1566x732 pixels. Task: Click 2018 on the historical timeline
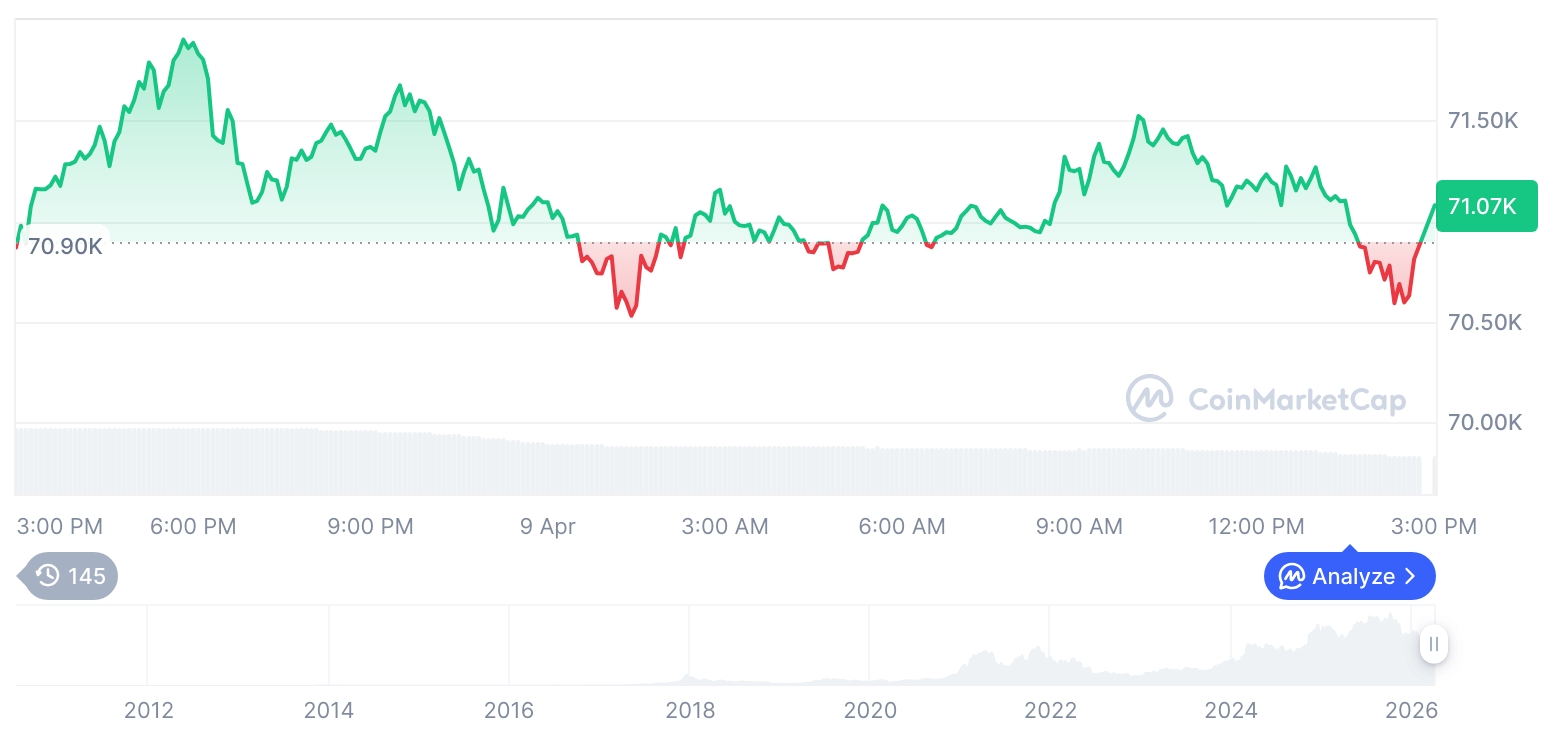click(690, 710)
